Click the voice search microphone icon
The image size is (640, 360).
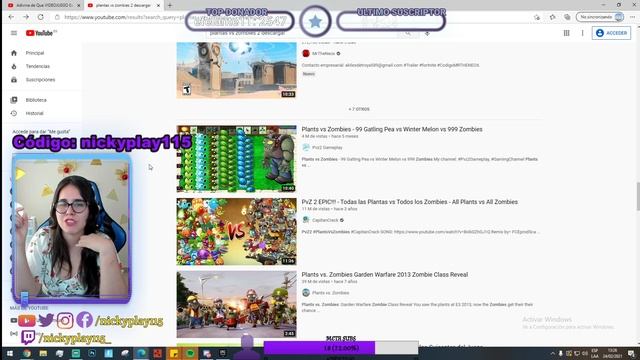coord(427,34)
